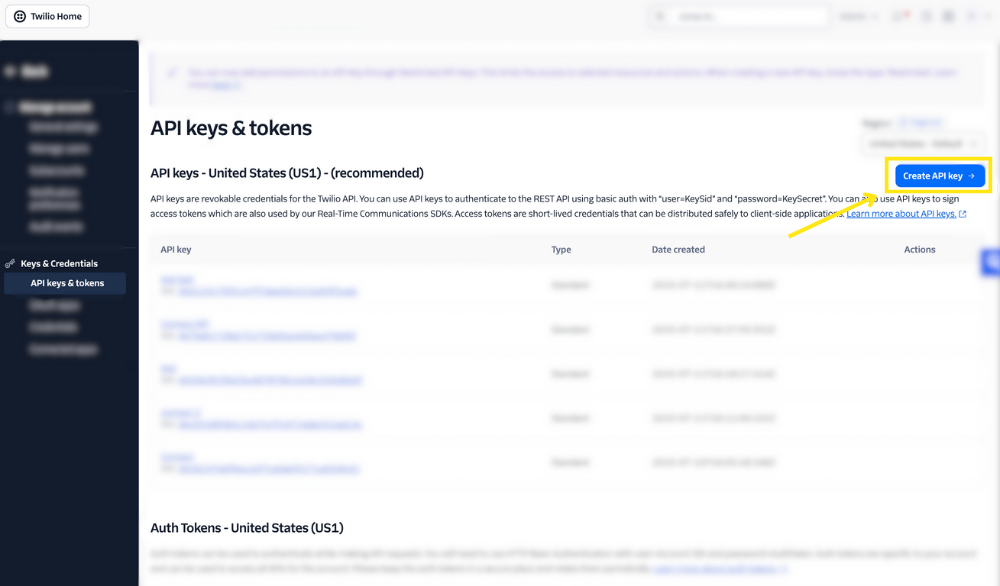Click the API key column header
1000x586 pixels.
(x=176, y=249)
